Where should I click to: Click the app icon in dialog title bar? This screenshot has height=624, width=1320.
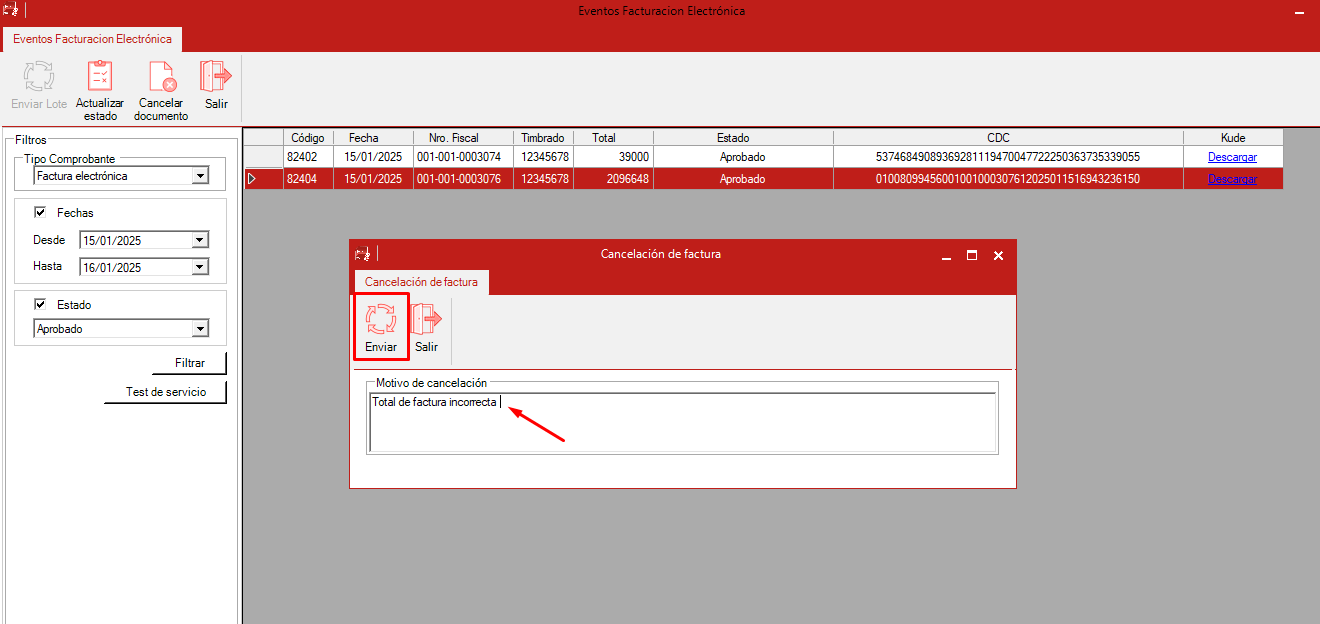click(x=363, y=255)
